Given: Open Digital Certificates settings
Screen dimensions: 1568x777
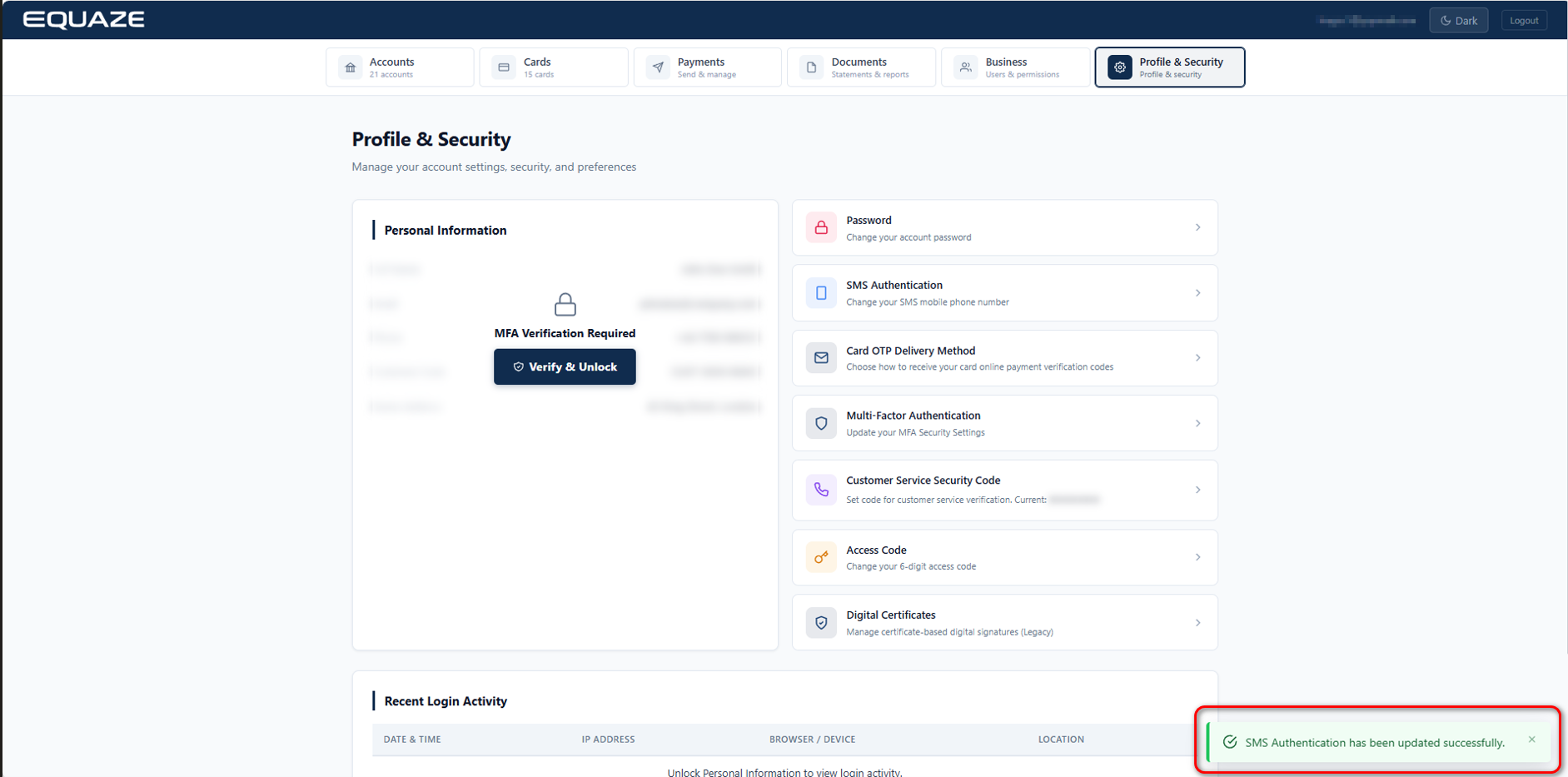Looking at the screenshot, I should 1005,622.
